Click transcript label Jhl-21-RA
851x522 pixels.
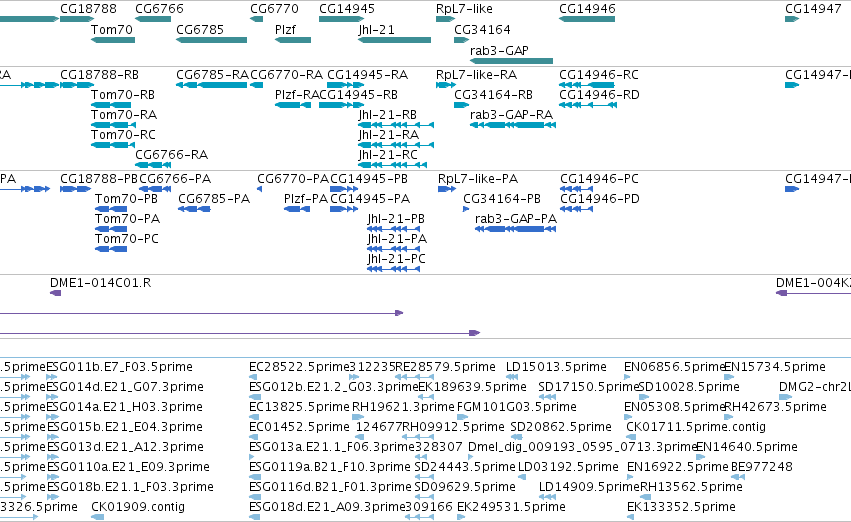tap(389, 135)
